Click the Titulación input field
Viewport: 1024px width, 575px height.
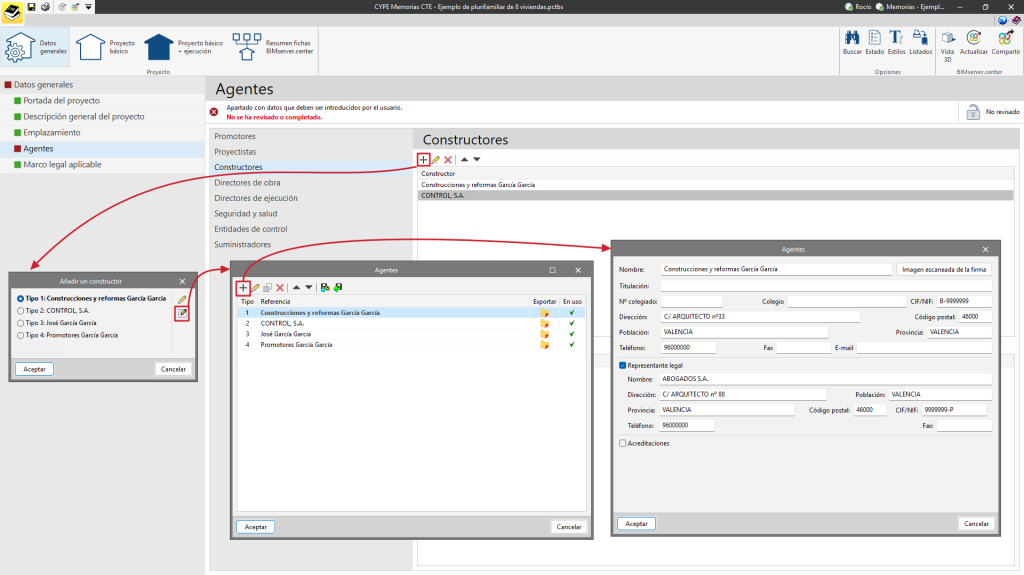(826, 286)
